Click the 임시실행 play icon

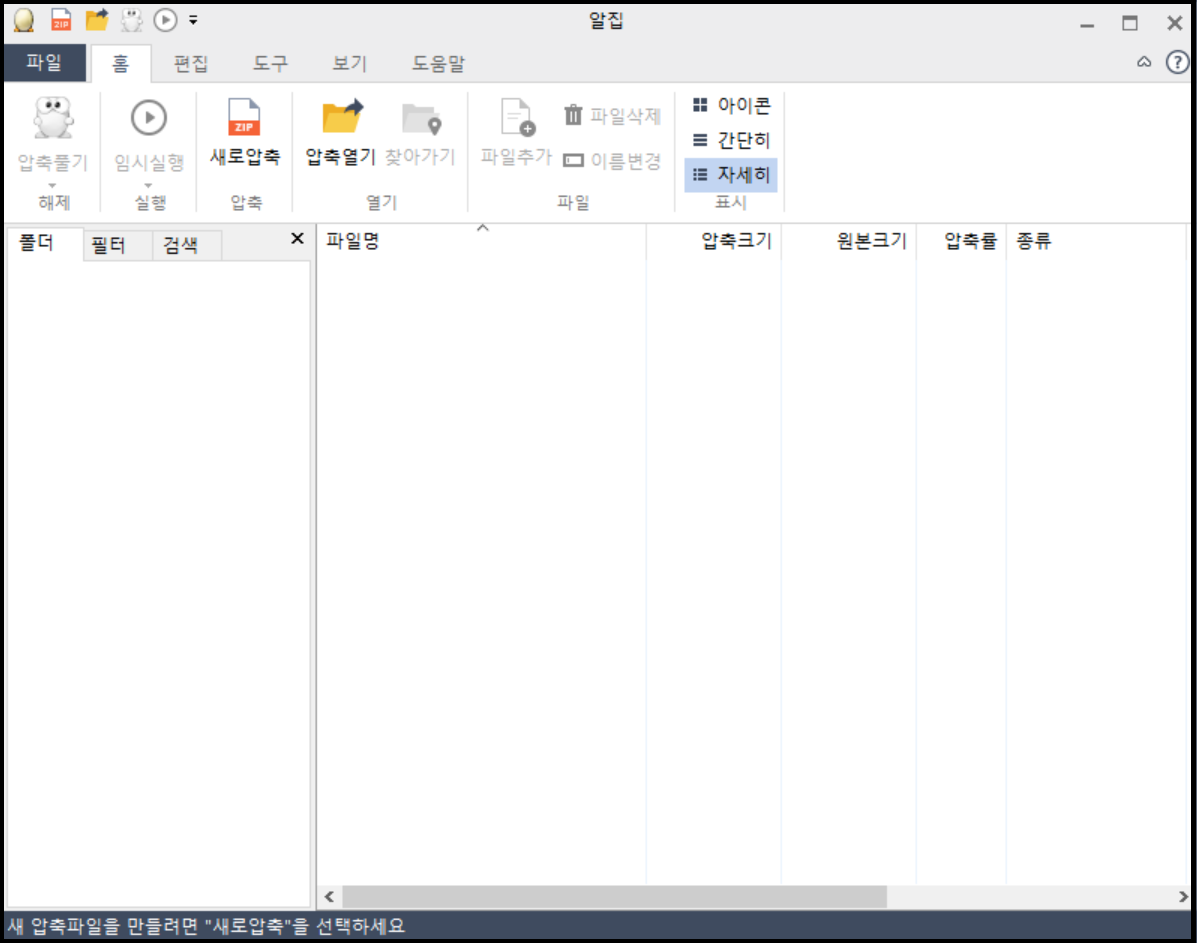click(x=149, y=118)
